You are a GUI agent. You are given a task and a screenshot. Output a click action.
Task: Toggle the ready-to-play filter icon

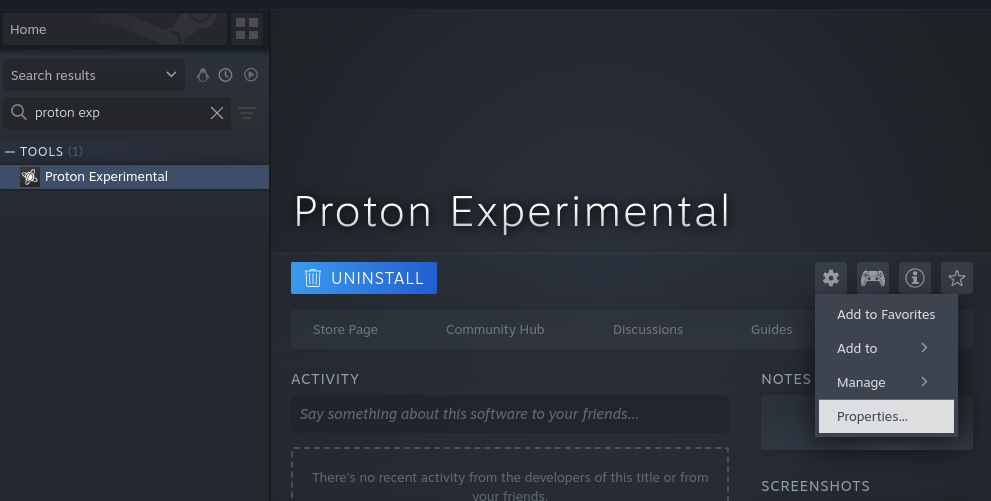click(251, 75)
